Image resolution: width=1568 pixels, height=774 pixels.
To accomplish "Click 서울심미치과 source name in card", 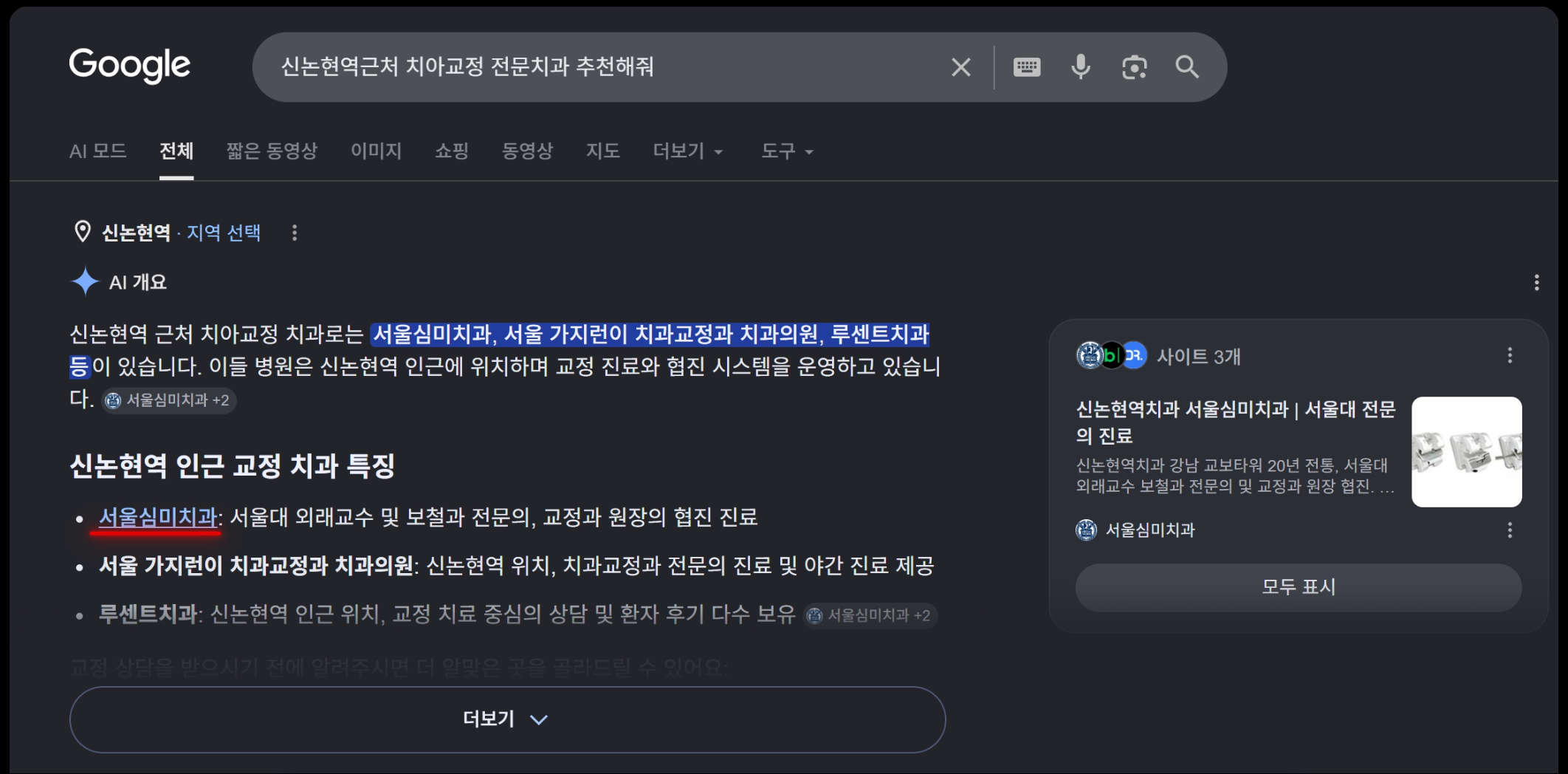I will (1149, 530).
